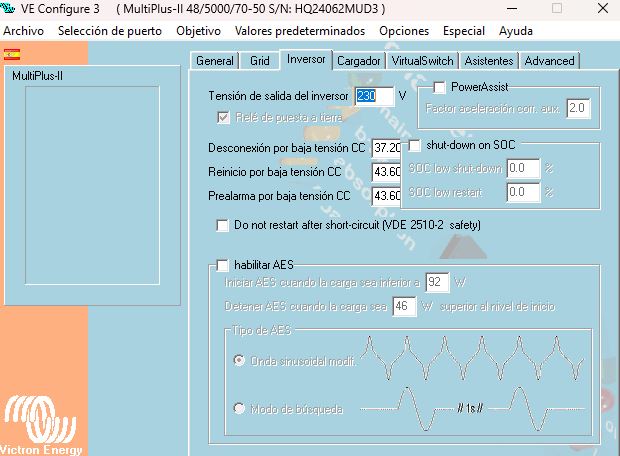Click the search mode waveform diagram
620x456 pixels.
pos(473,409)
